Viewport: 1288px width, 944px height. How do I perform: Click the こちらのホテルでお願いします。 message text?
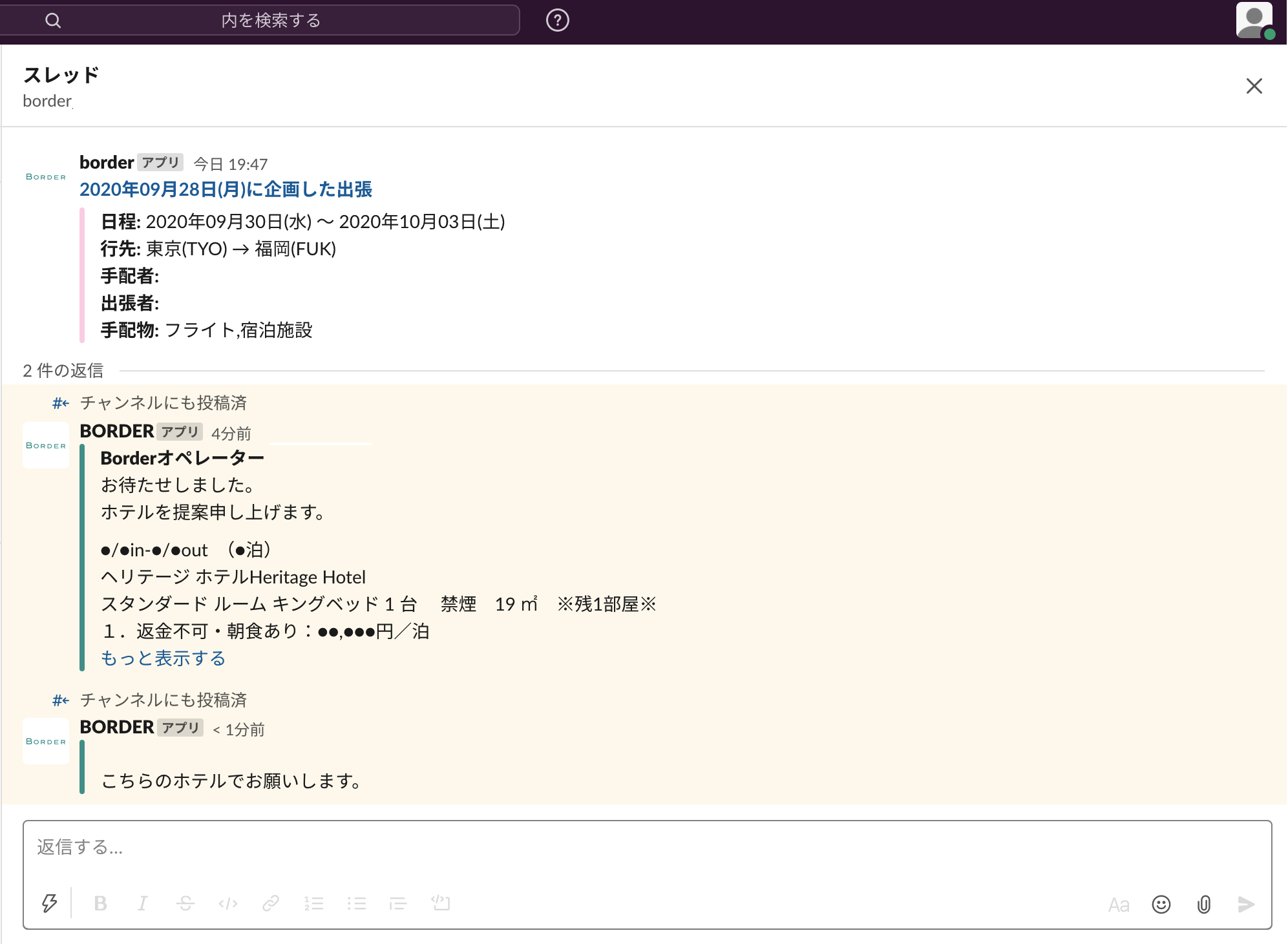(x=233, y=781)
